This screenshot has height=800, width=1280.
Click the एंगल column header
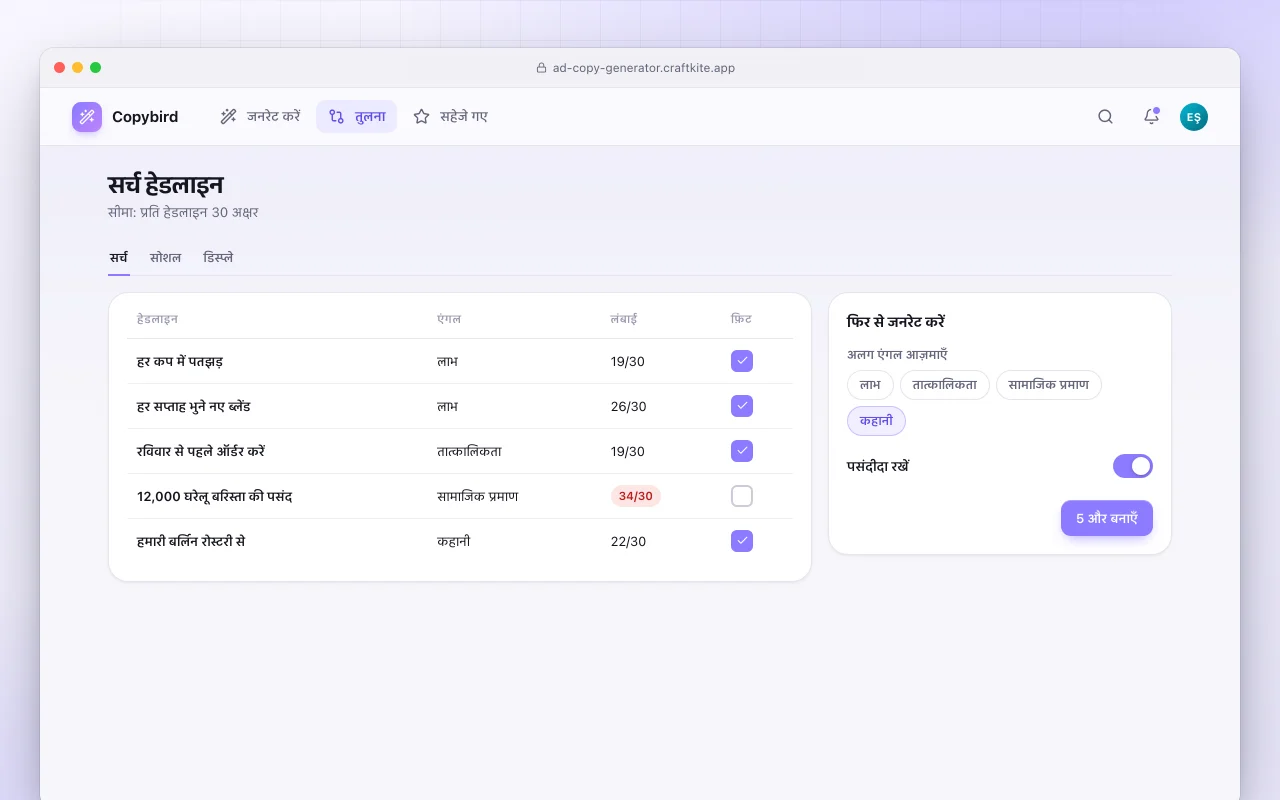(x=449, y=319)
